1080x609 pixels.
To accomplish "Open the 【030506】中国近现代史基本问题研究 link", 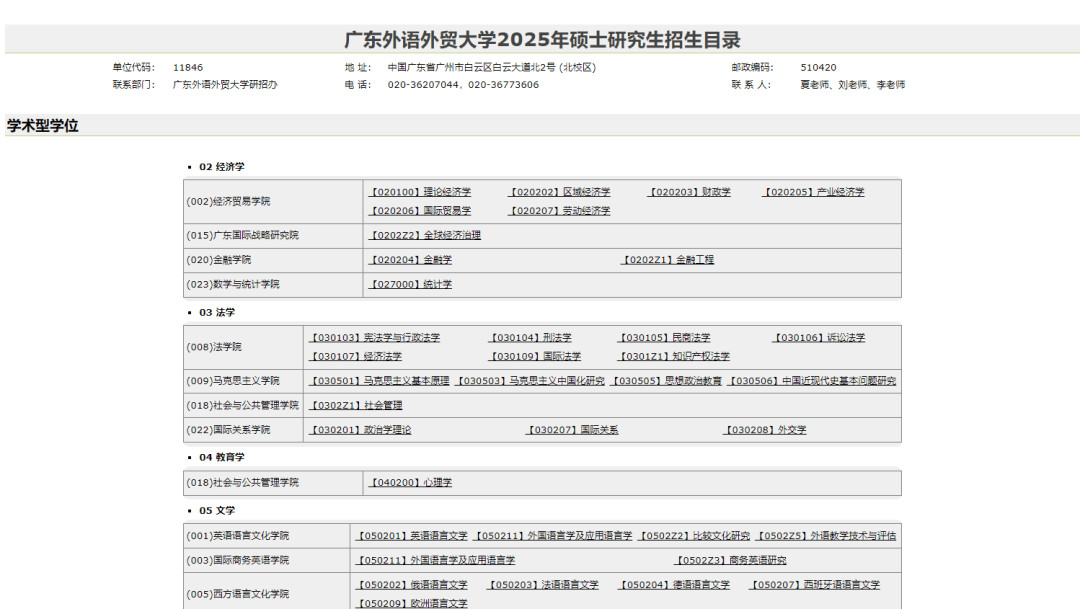I will [812, 381].
